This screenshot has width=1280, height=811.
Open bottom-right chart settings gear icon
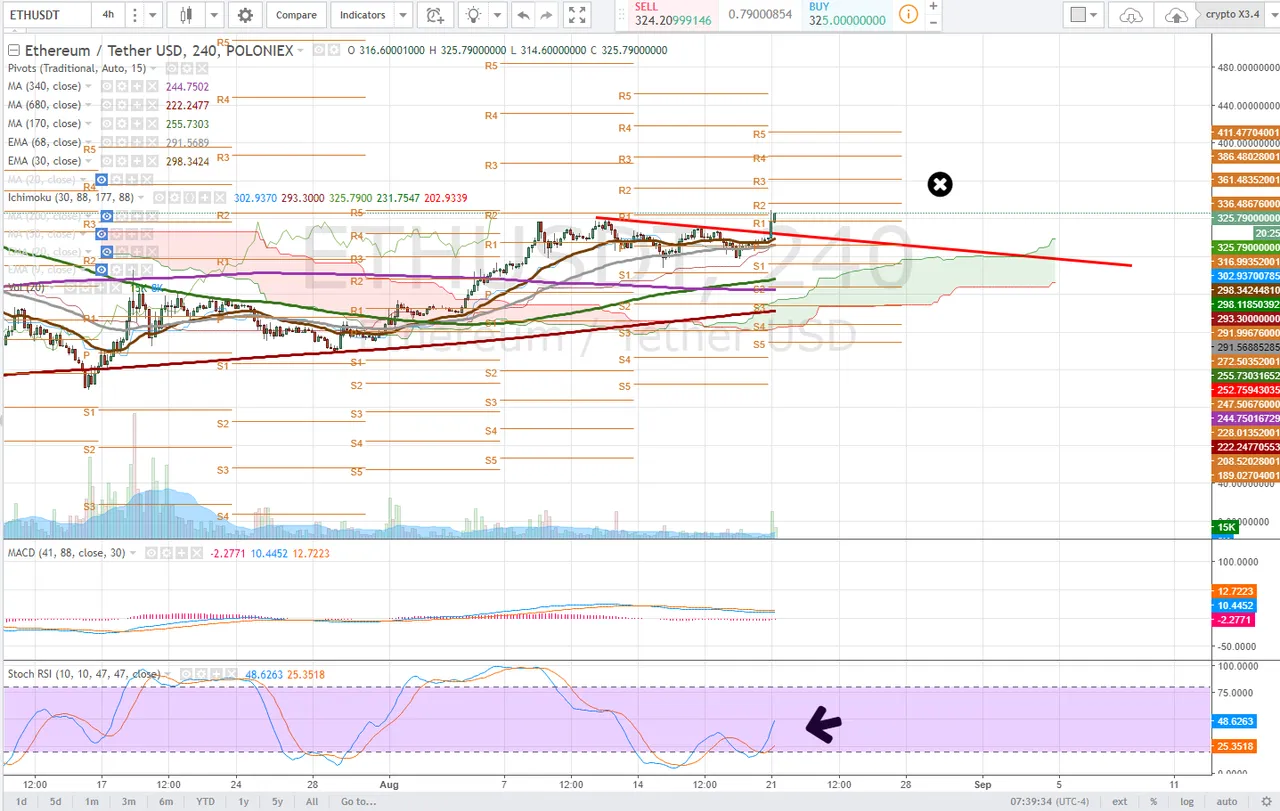1265,801
